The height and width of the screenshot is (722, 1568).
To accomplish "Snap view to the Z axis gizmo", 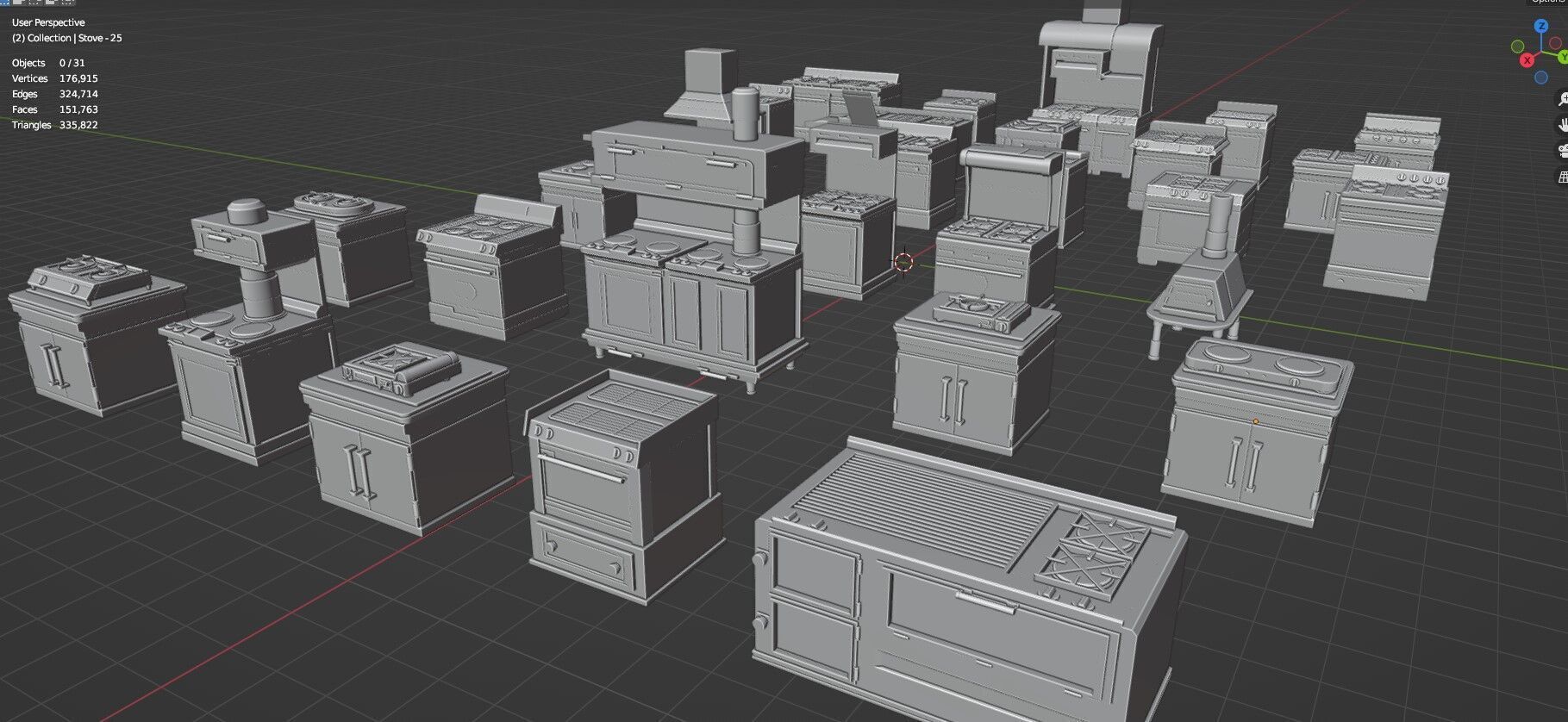I will pyautogui.click(x=1541, y=27).
